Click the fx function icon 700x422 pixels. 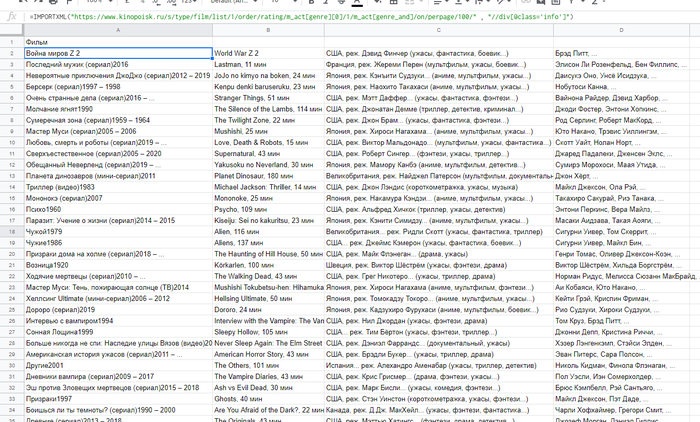click(10, 16)
